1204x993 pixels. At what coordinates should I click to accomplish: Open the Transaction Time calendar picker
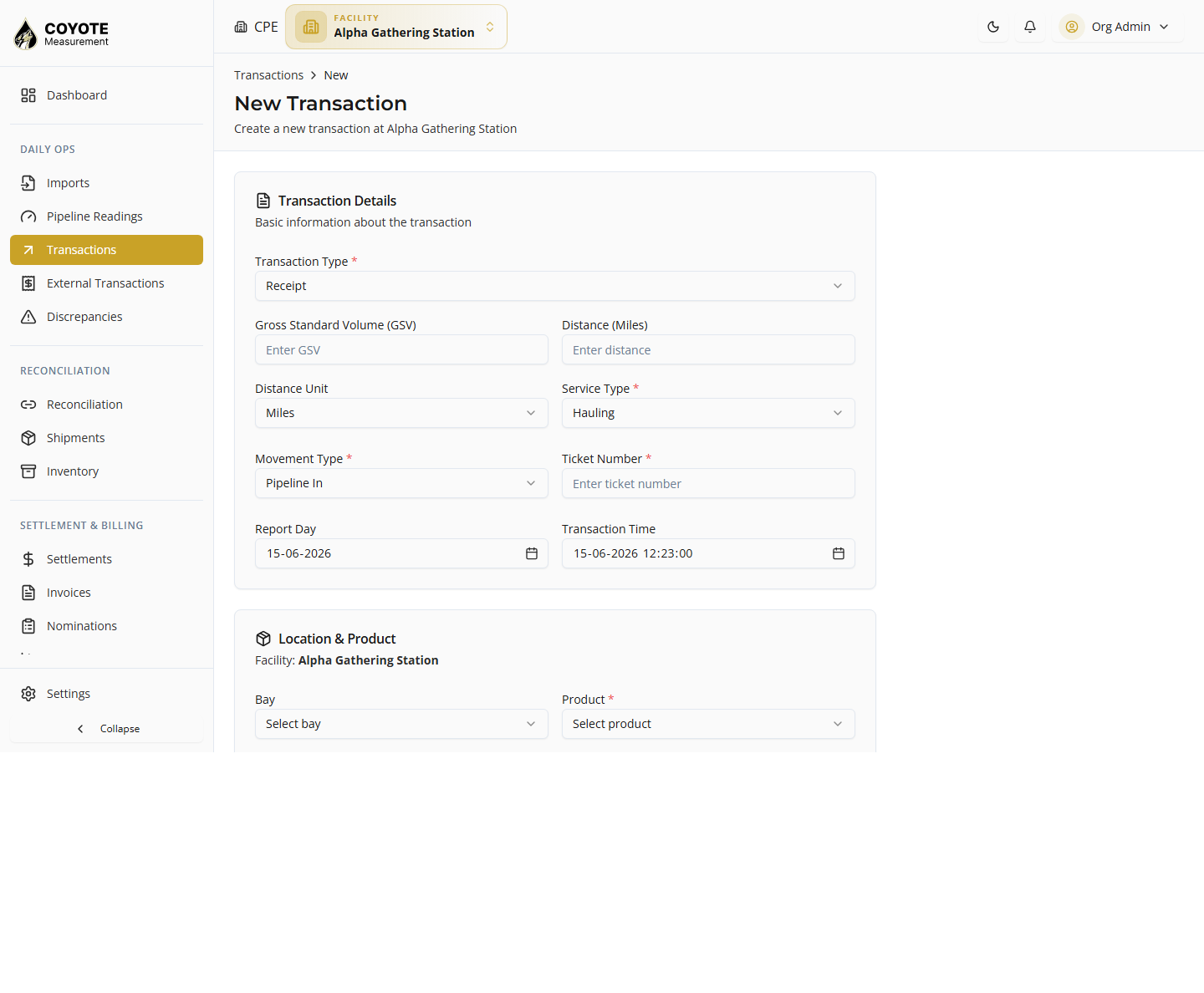(839, 553)
